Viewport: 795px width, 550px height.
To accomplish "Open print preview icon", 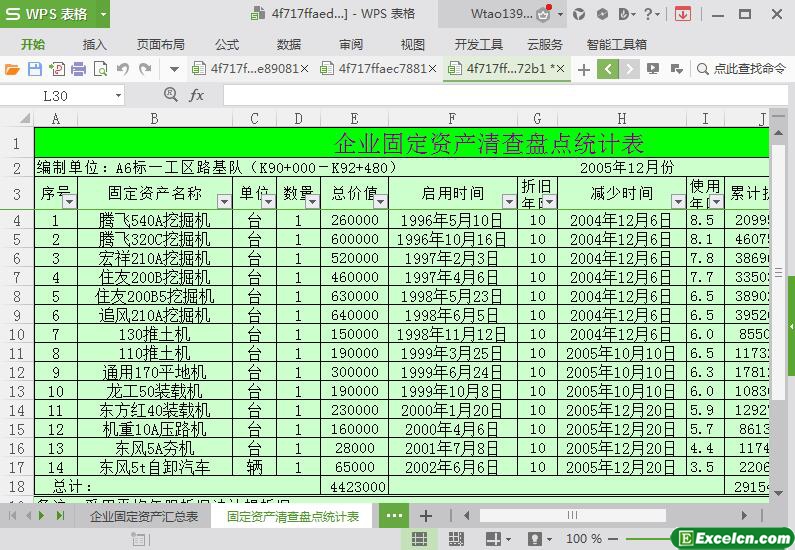I will (101, 69).
